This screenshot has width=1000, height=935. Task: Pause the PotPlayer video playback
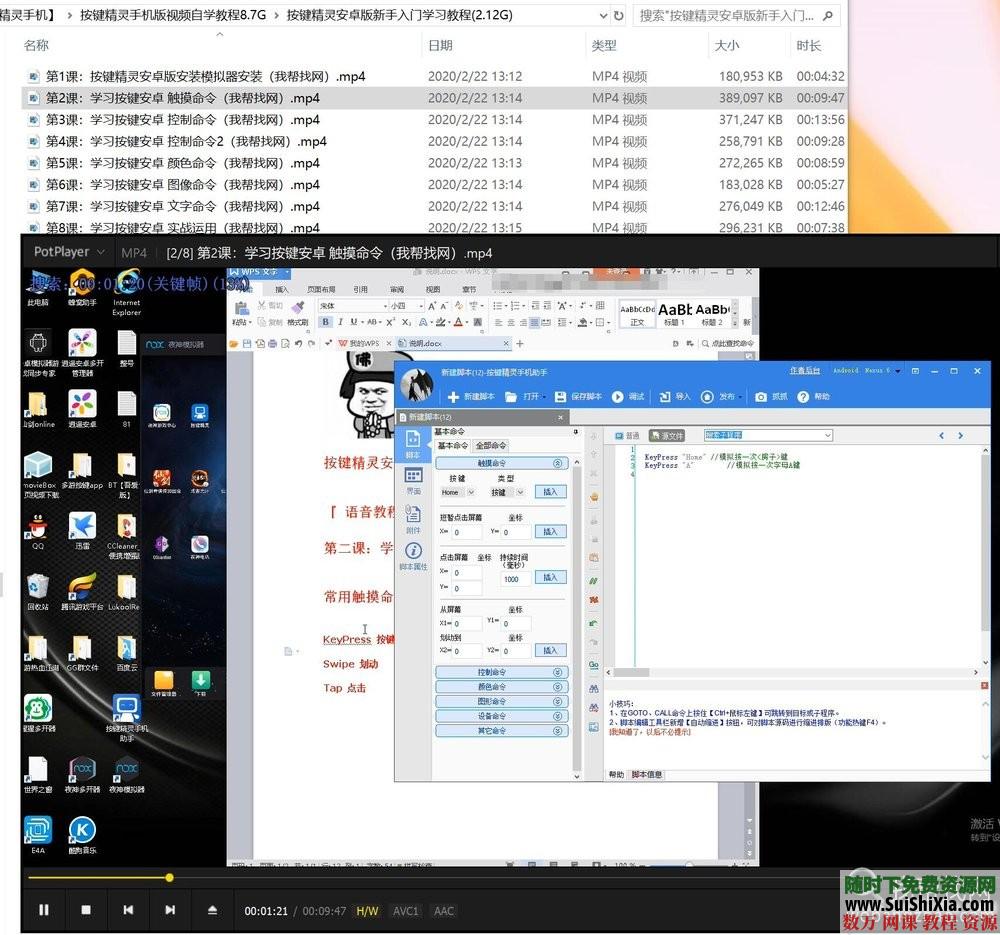[x=44, y=910]
